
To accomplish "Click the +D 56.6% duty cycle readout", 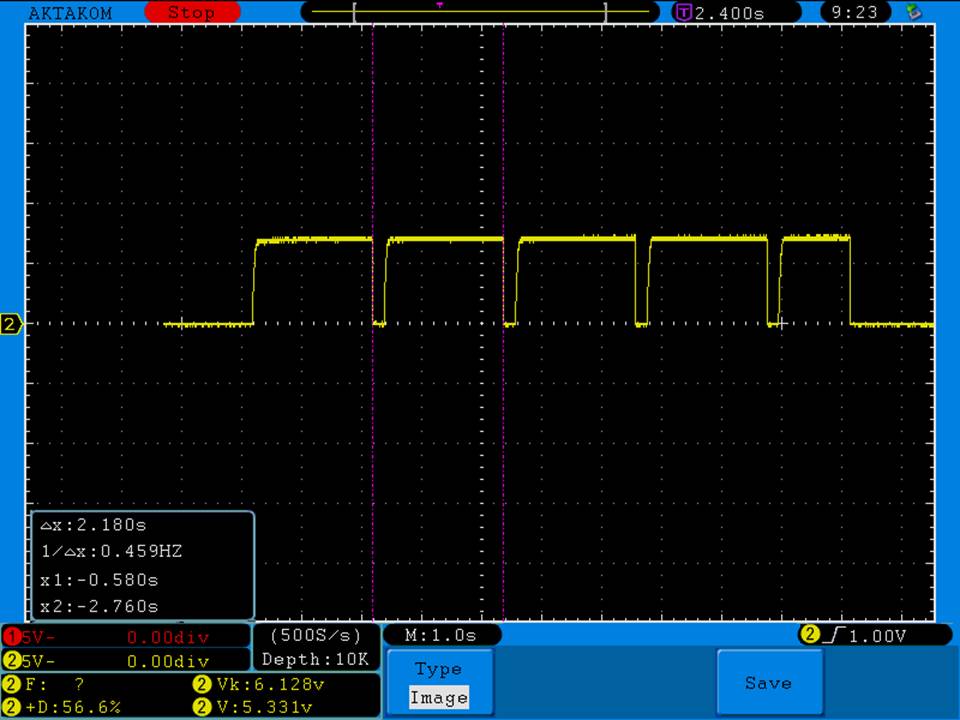I will click(70, 707).
